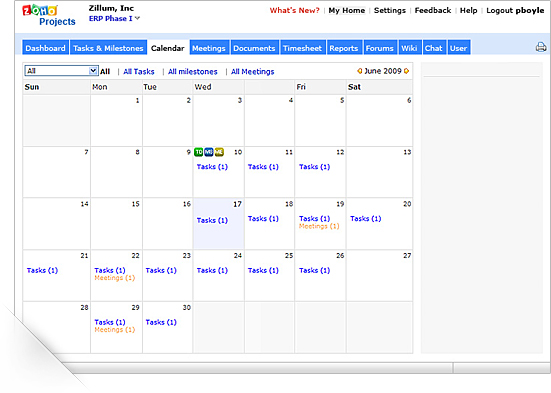The height and width of the screenshot is (393, 551).
Task: Click the Feedback link
Action: (433, 11)
